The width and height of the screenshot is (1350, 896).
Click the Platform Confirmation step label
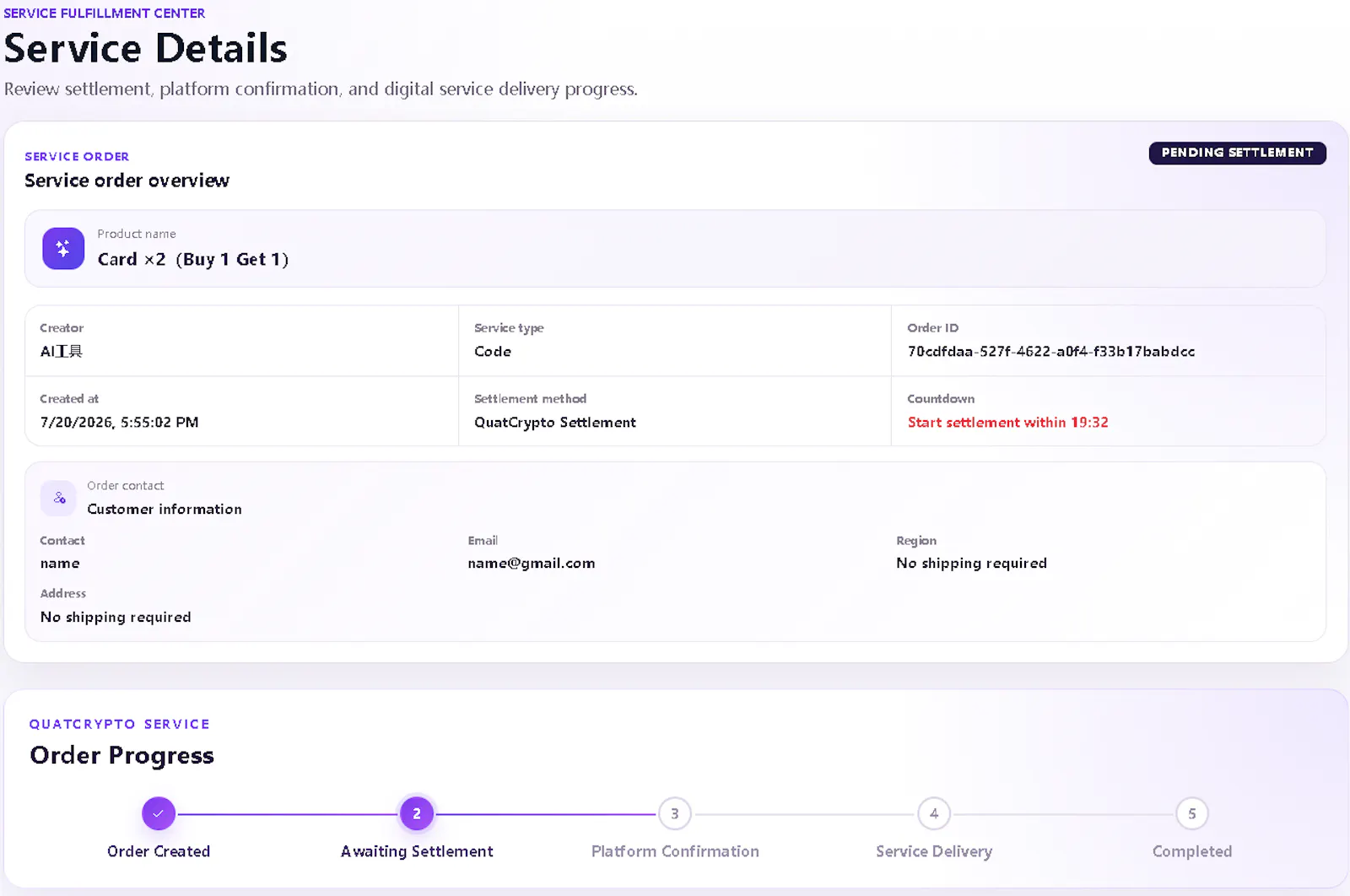point(675,851)
